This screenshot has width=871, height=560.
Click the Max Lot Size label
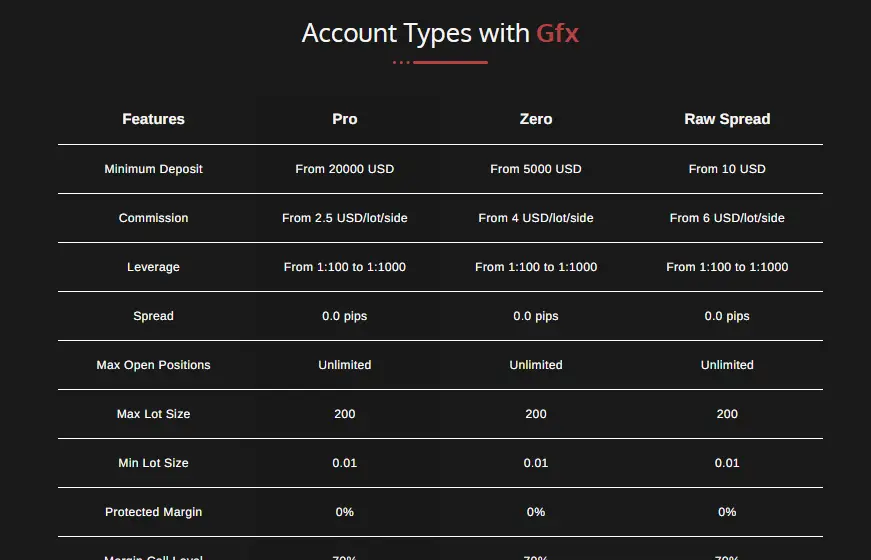point(153,414)
